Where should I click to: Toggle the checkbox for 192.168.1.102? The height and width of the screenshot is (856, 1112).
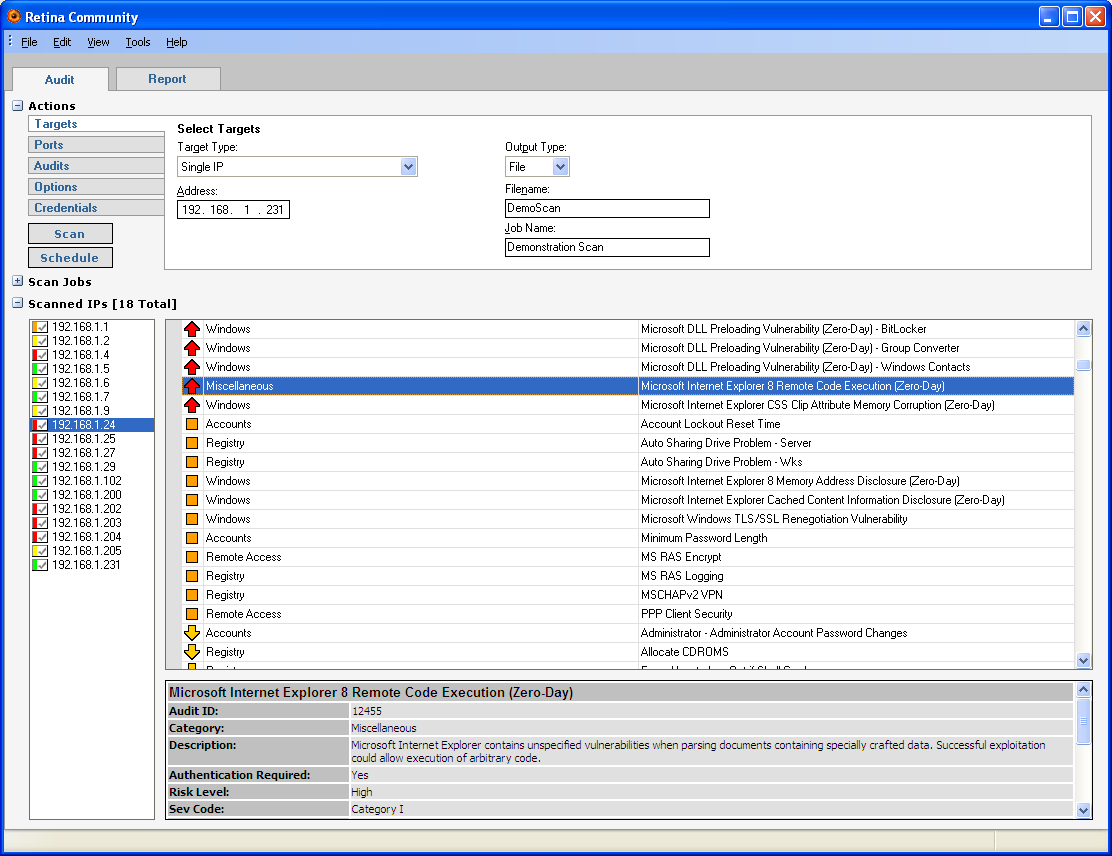tap(42, 481)
